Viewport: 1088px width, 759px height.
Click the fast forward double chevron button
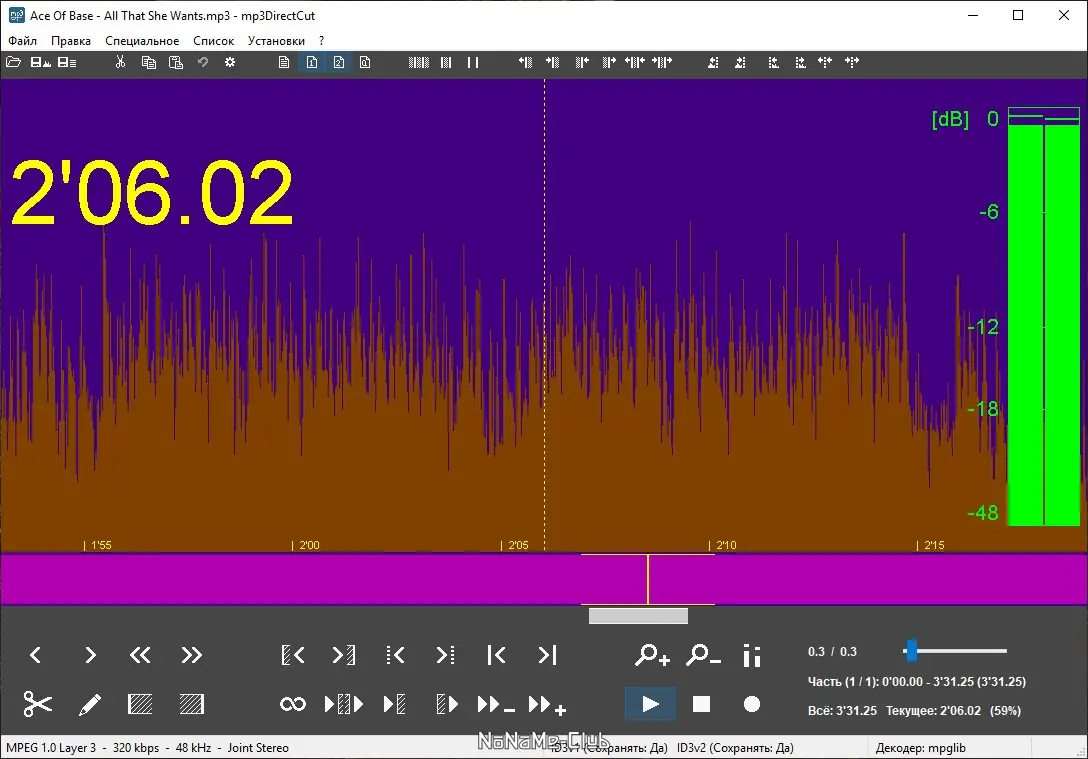point(192,655)
